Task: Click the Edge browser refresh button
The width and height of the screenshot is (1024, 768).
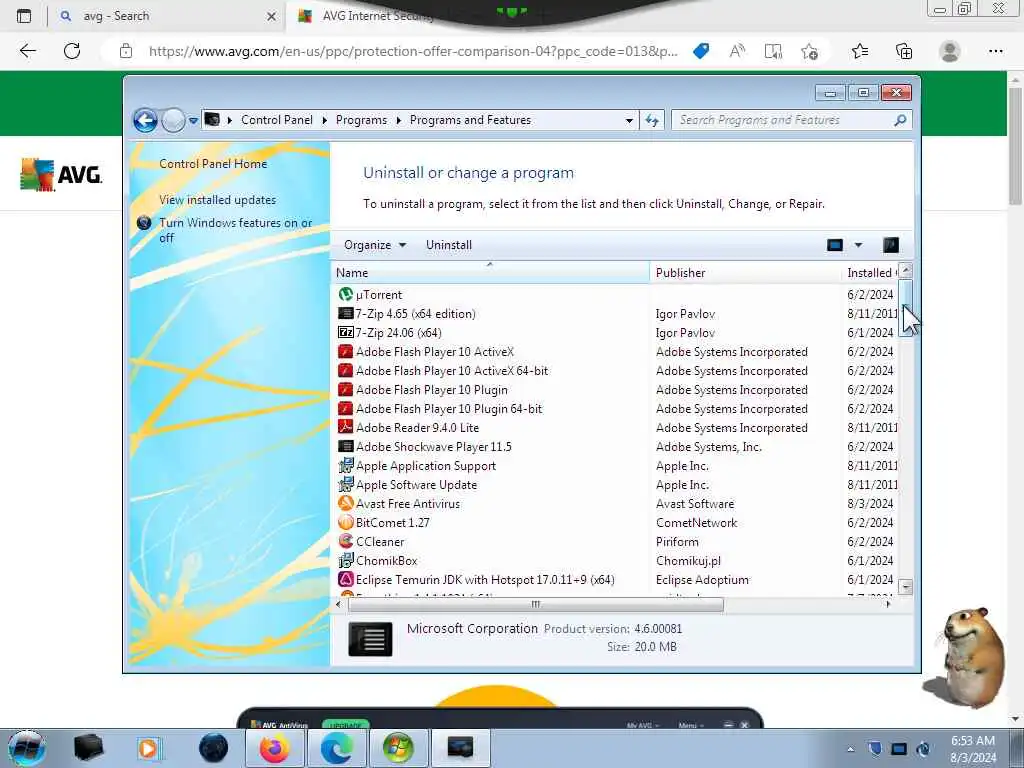Action: 72,51
